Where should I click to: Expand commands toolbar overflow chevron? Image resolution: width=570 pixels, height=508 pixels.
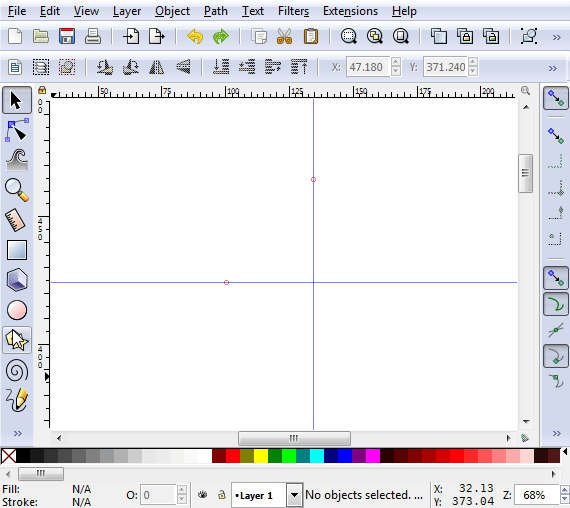[x=557, y=37]
